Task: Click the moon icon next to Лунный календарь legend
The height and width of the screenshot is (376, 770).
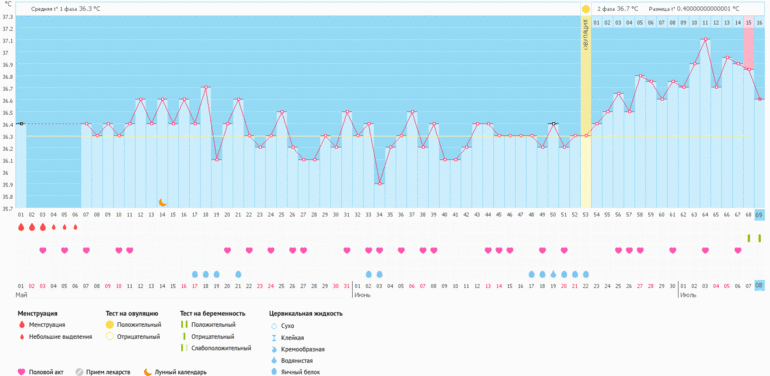Action: 147,372
